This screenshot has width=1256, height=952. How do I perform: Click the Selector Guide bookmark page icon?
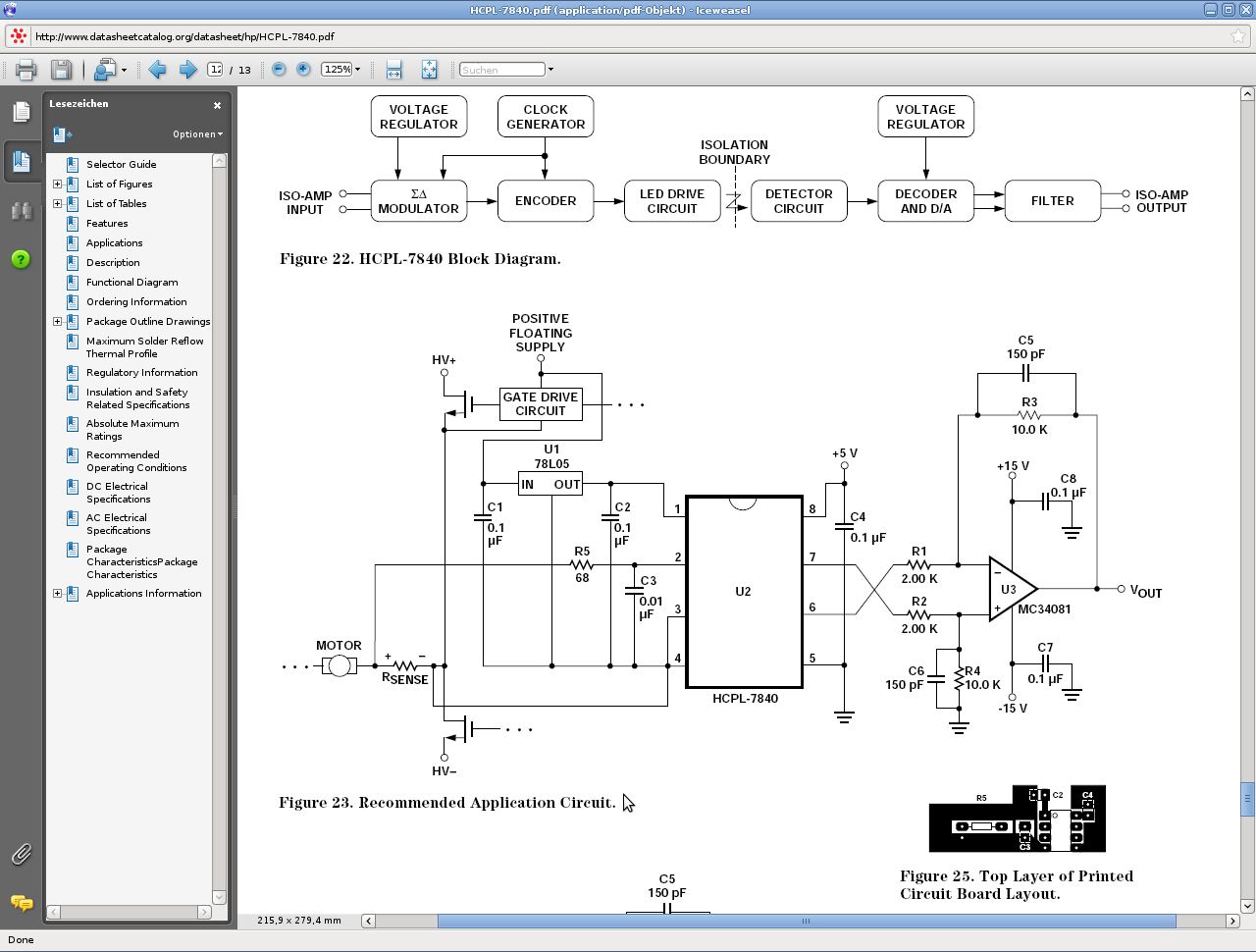(73, 165)
